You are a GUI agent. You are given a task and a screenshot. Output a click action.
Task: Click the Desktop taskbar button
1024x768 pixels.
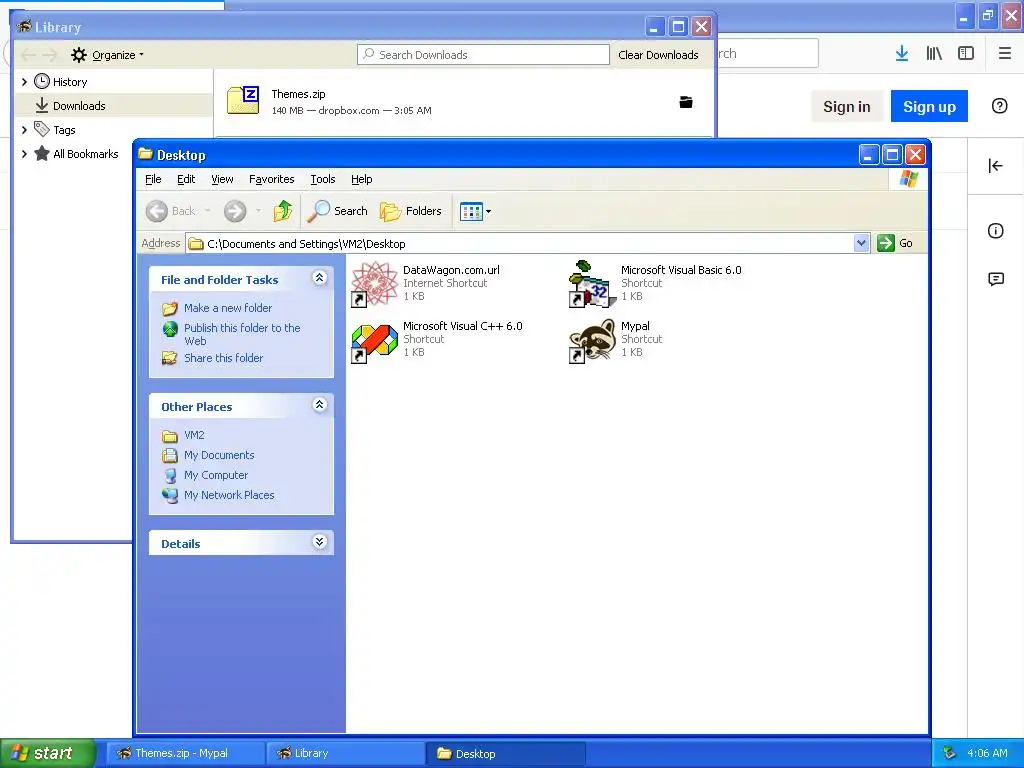click(x=505, y=753)
